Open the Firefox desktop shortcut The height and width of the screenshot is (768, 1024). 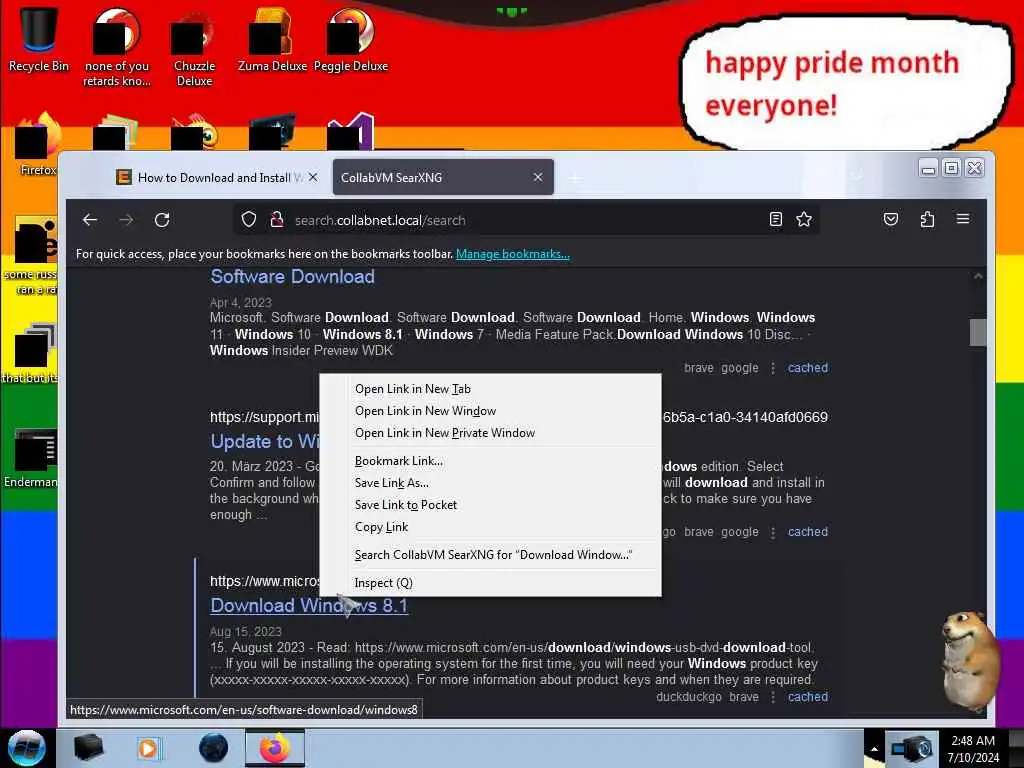[37, 144]
